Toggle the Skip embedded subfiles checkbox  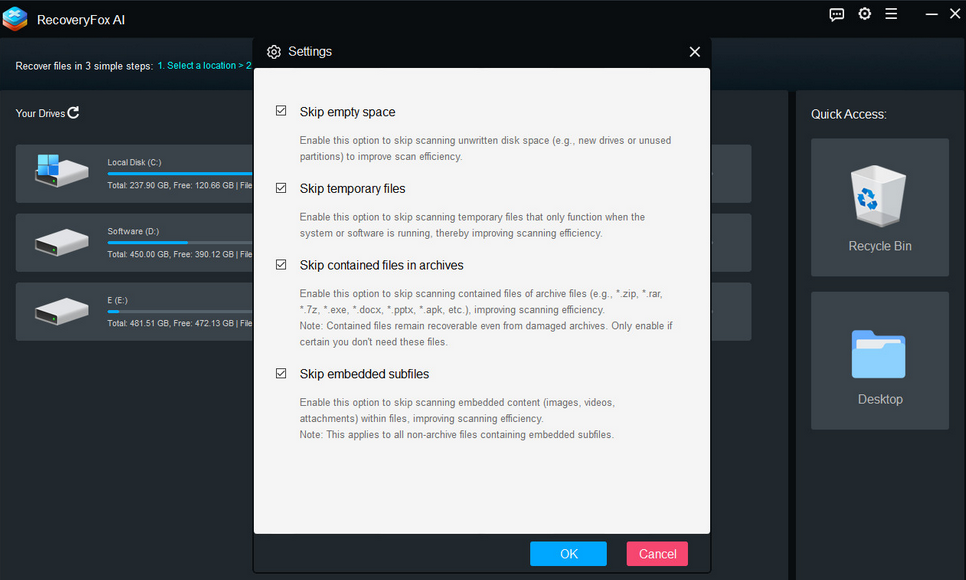pos(281,374)
